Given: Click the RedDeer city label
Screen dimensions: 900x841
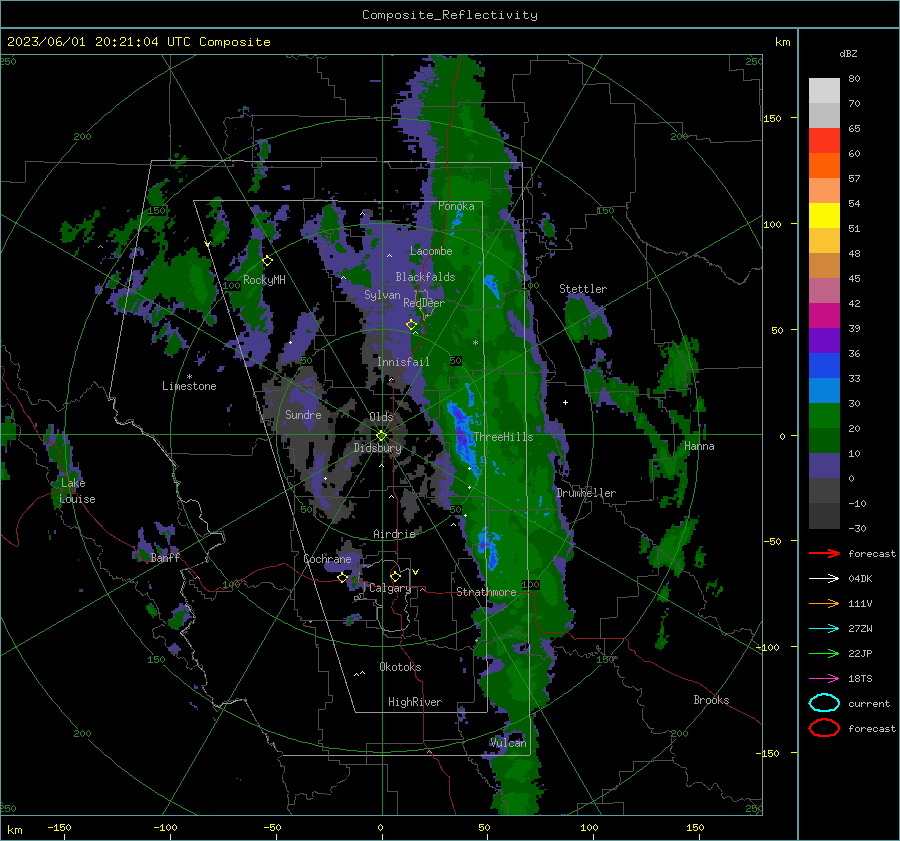Looking at the screenshot, I should pos(424,303).
